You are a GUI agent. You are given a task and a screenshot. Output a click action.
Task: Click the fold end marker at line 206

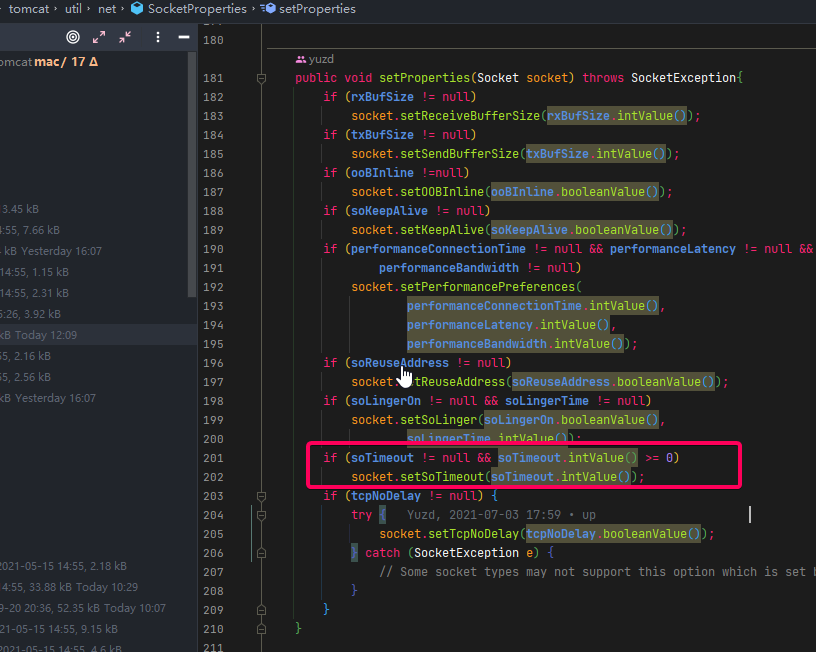pyautogui.click(x=261, y=553)
